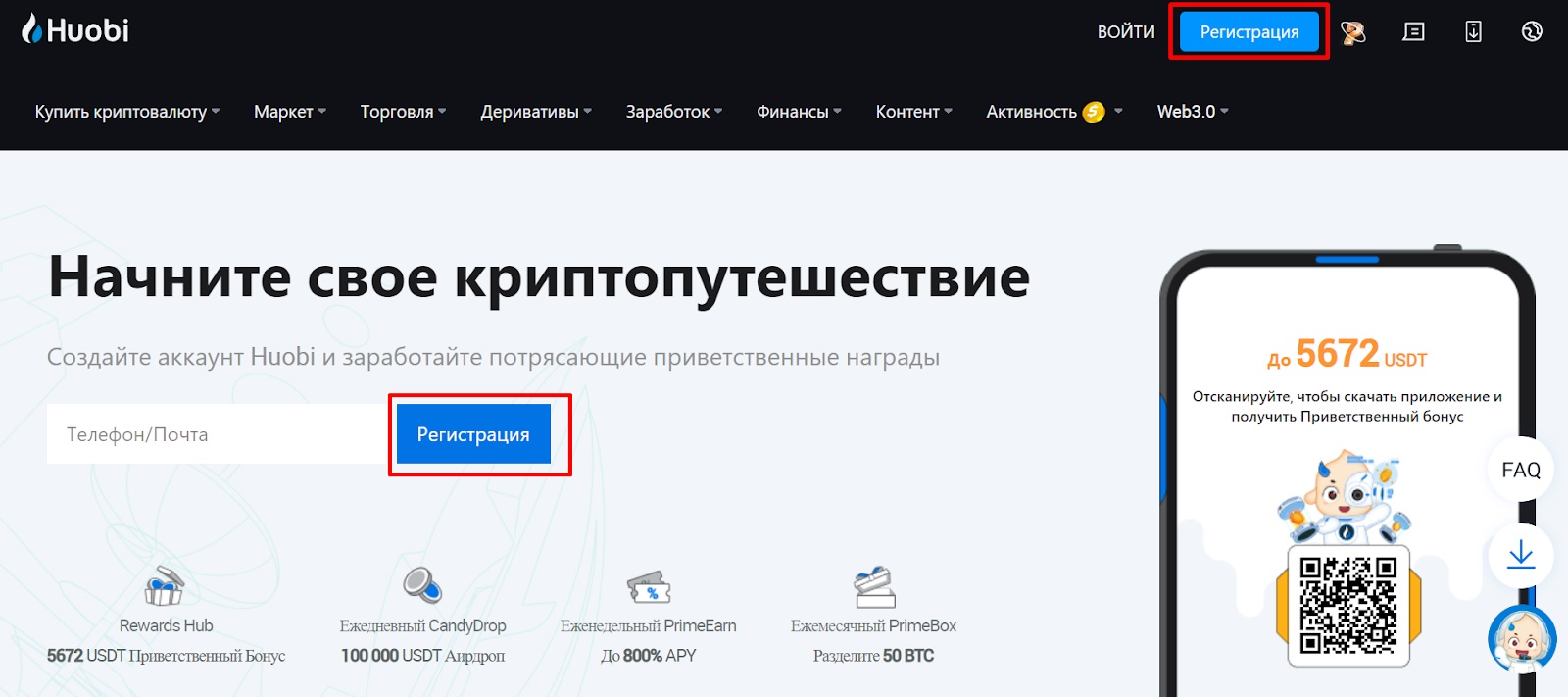The width and height of the screenshot is (1568, 697).
Task: Click the ВОЙТИ login link
Action: 1126,32
